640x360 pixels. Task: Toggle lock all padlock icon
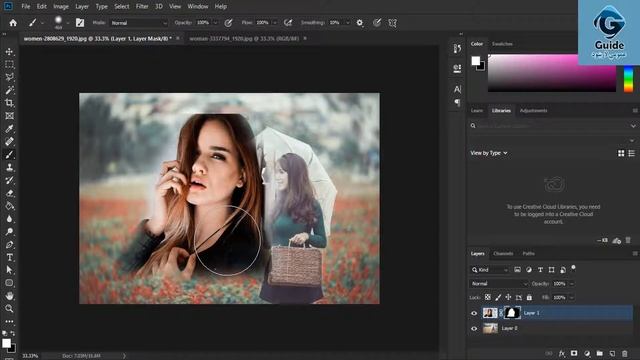click(x=529, y=298)
